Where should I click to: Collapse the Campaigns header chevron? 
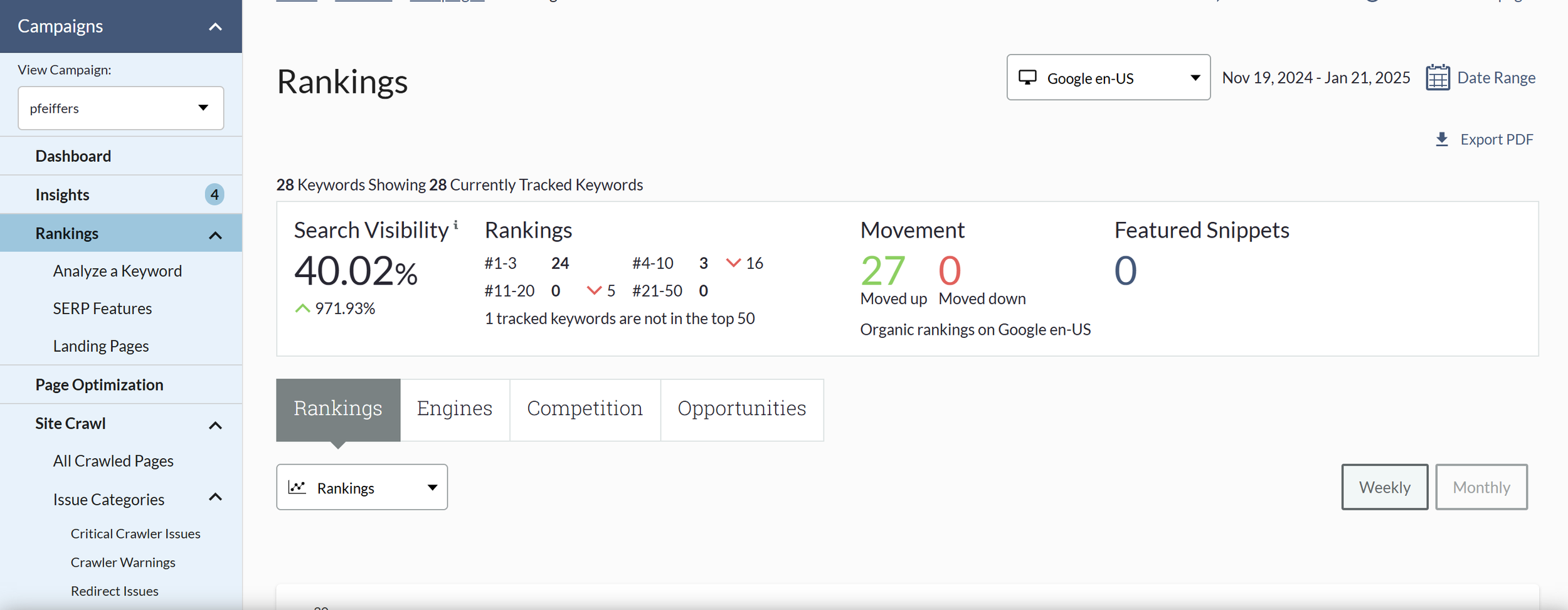click(215, 26)
